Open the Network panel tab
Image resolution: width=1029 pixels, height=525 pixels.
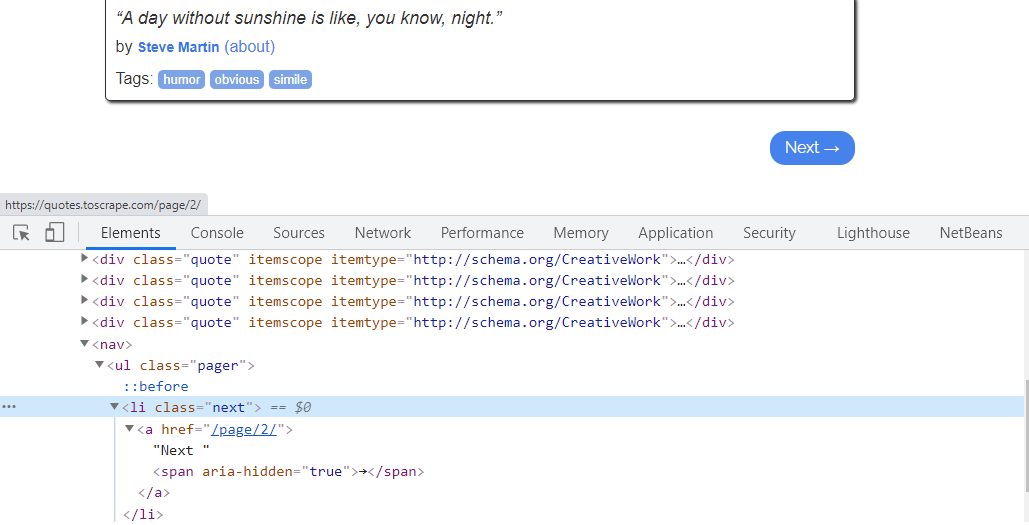tap(383, 233)
